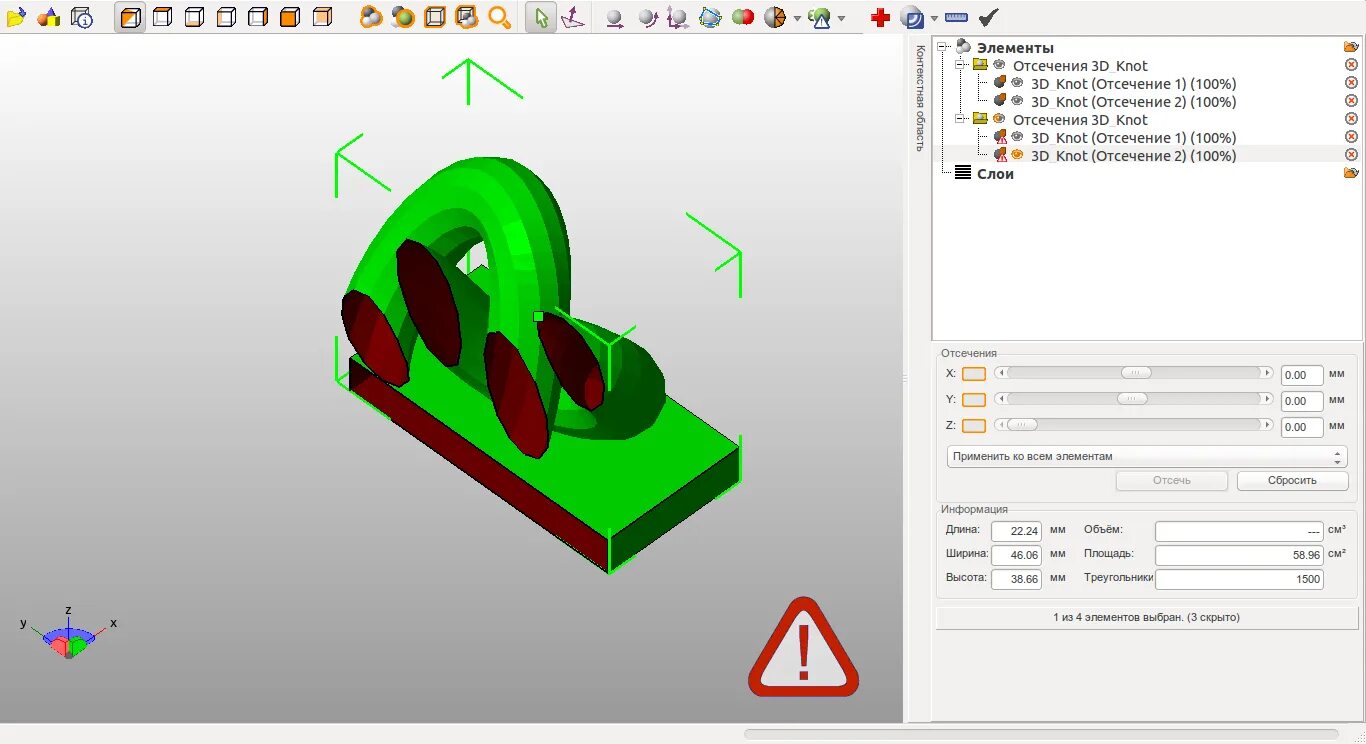This screenshot has width=1366, height=744.
Task: Select the Слои tree item
Action: (x=995, y=174)
